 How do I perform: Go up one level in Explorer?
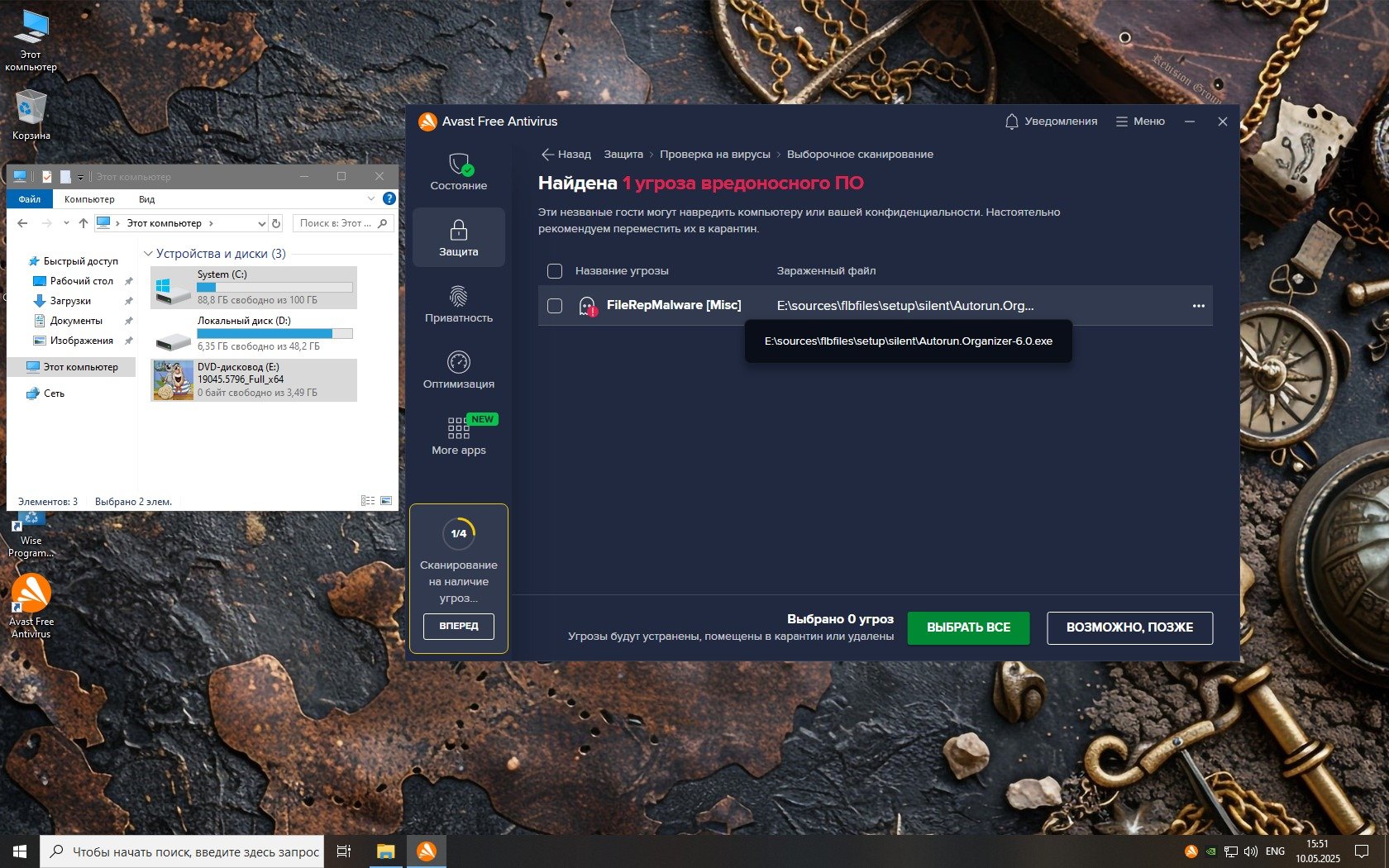[84, 223]
